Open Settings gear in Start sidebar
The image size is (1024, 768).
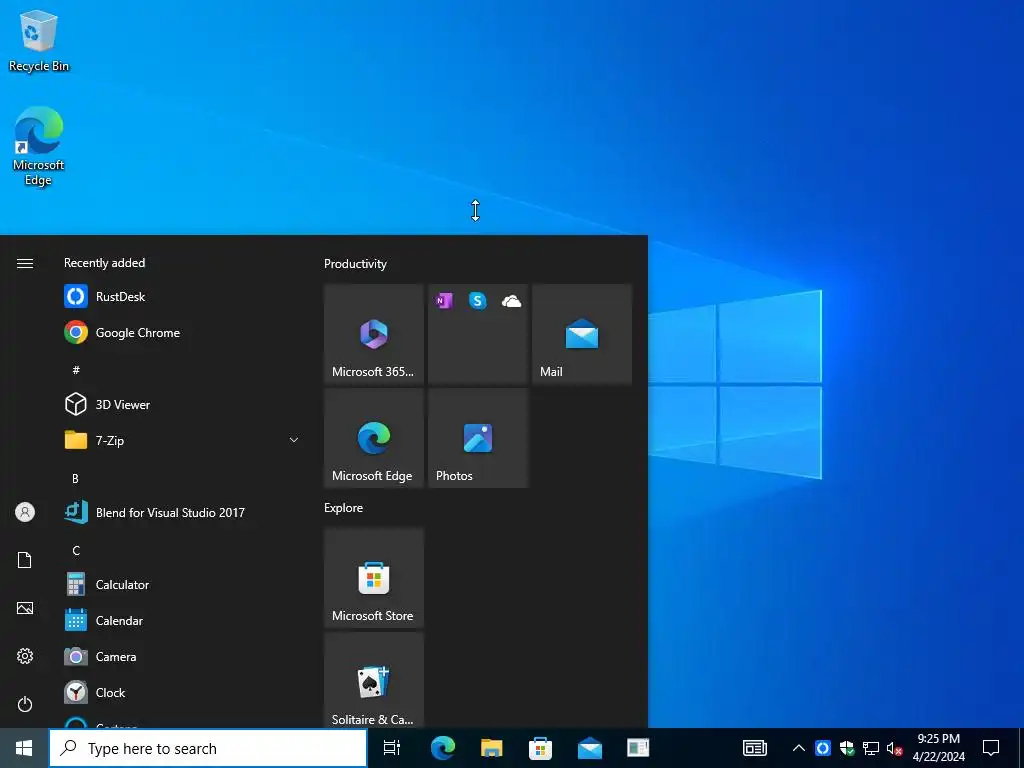(x=25, y=656)
